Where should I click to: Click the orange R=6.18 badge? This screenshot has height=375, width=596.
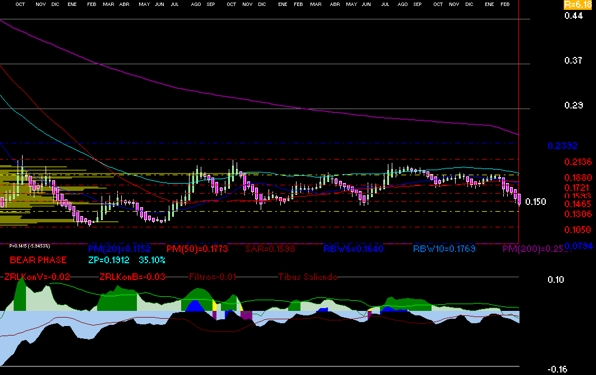(578, 5)
